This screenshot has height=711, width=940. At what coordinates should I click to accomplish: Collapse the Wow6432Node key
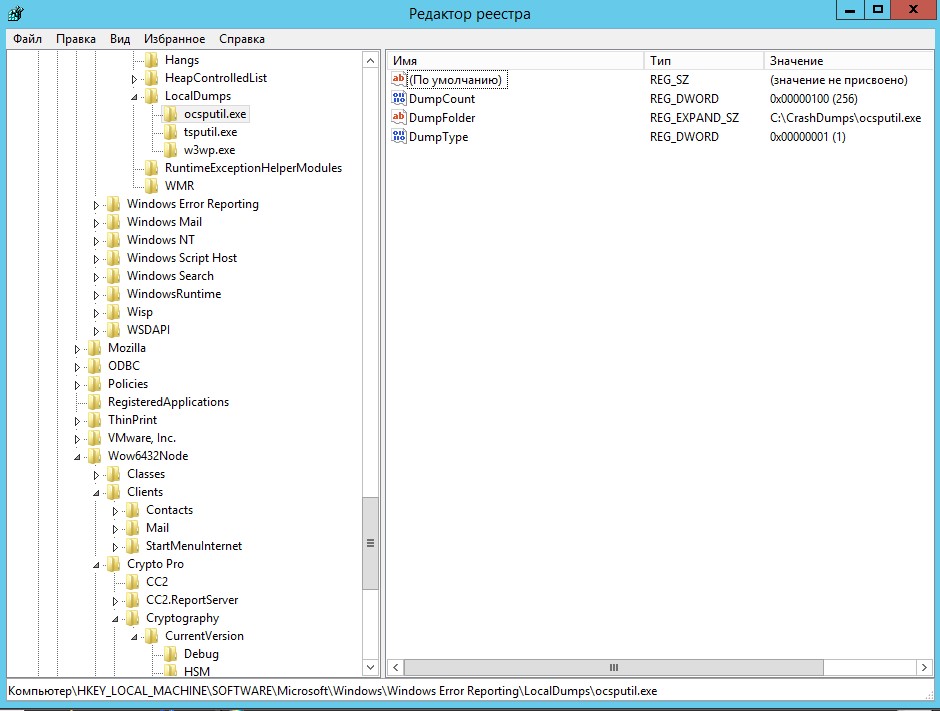77,457
